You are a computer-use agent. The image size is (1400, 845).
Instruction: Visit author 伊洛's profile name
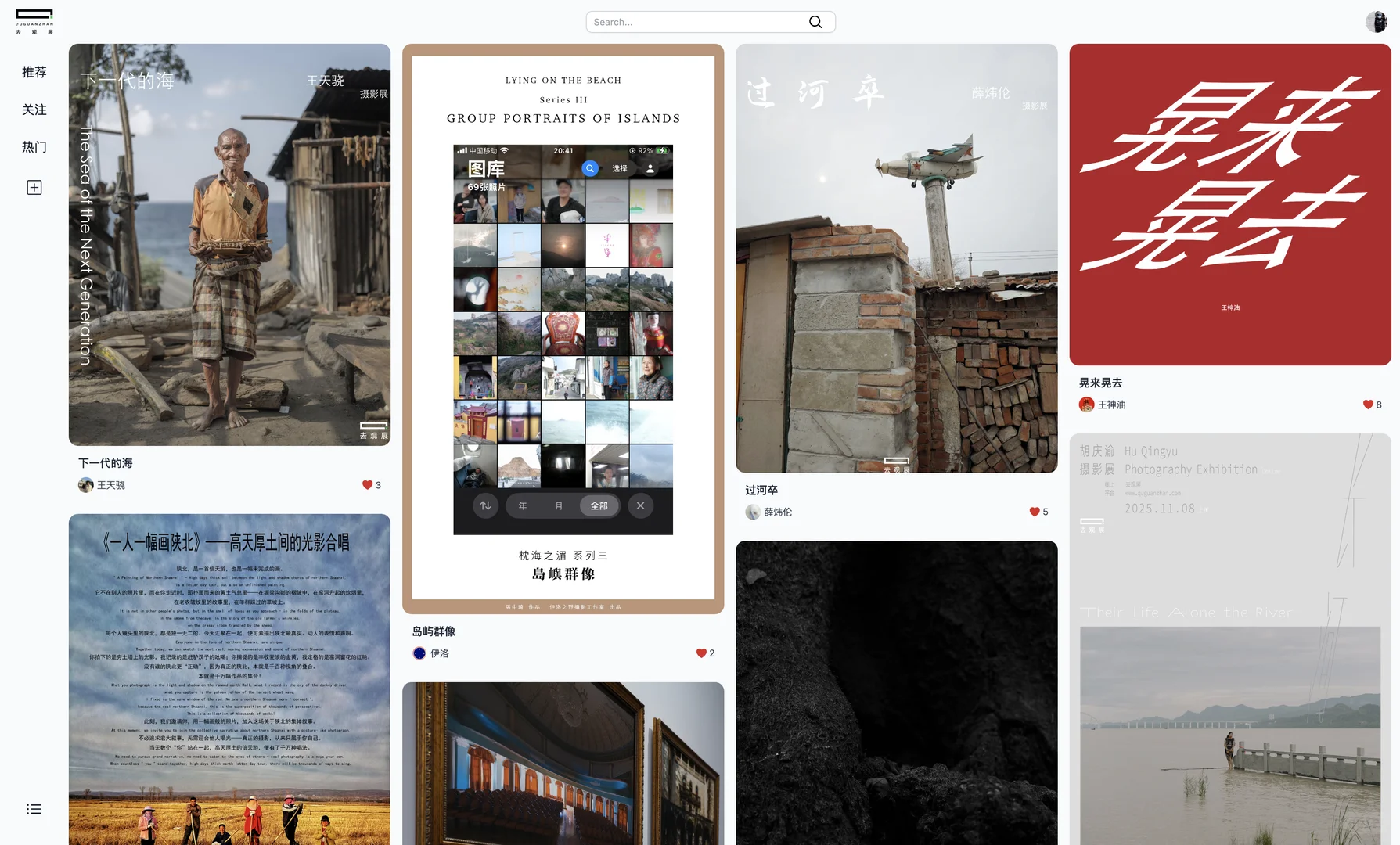(x=440, y=653)
